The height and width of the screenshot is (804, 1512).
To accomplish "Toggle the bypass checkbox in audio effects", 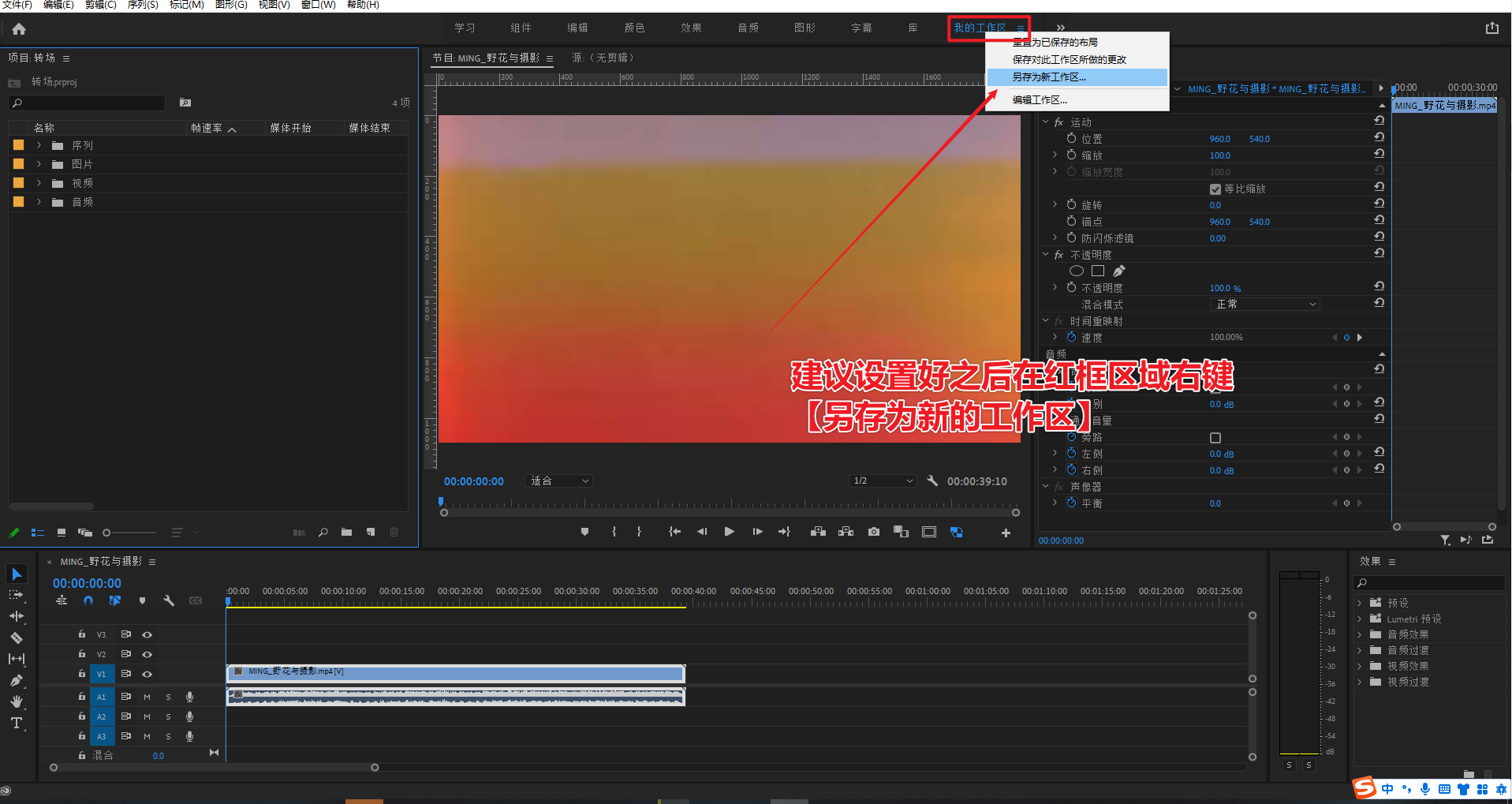I will tap(1215, 438).
